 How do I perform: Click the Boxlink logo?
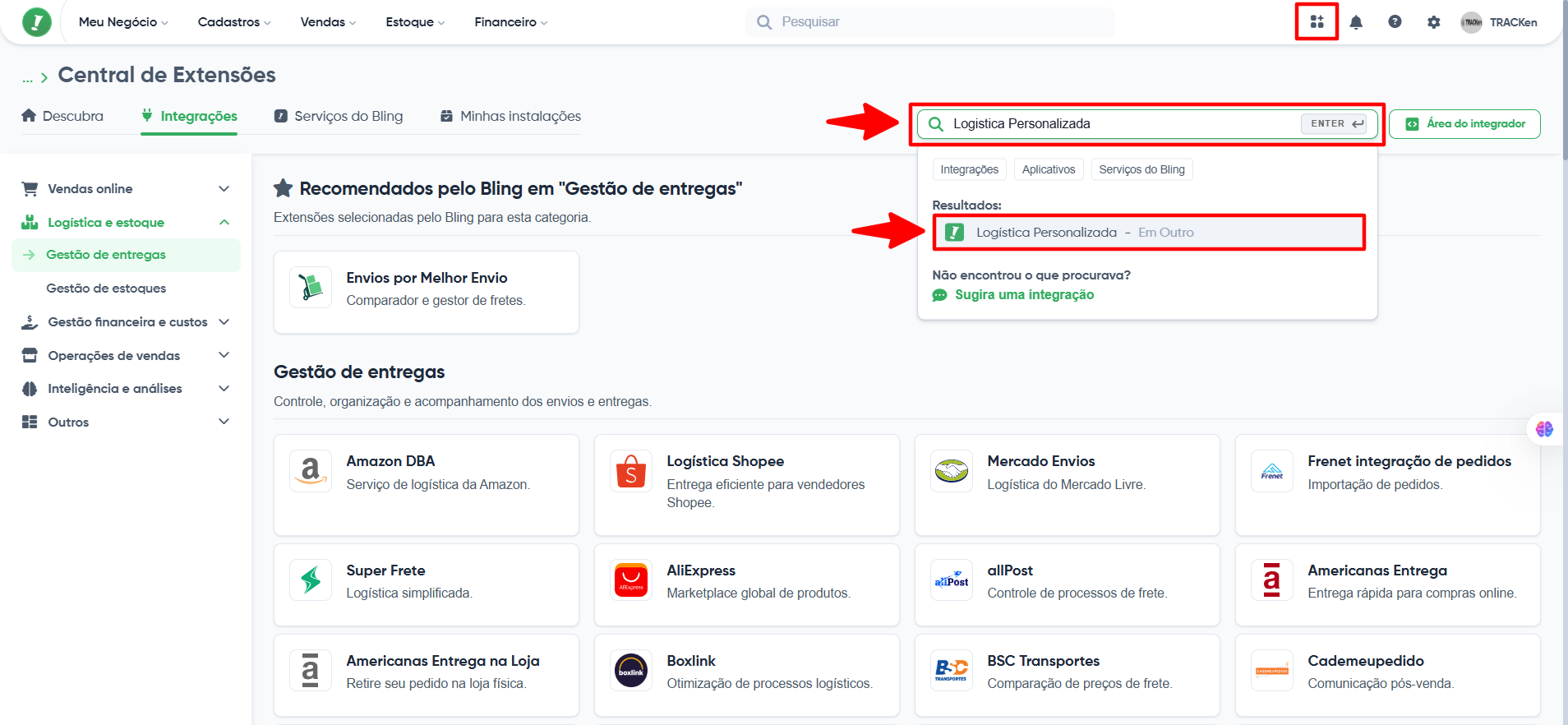click(631, 671)
